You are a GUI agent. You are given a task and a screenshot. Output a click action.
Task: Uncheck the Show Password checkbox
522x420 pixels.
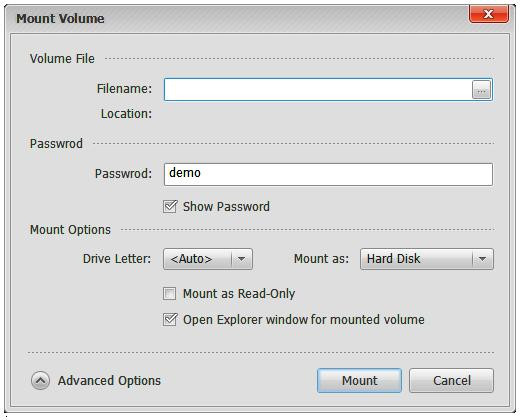(x=170, y=207)
